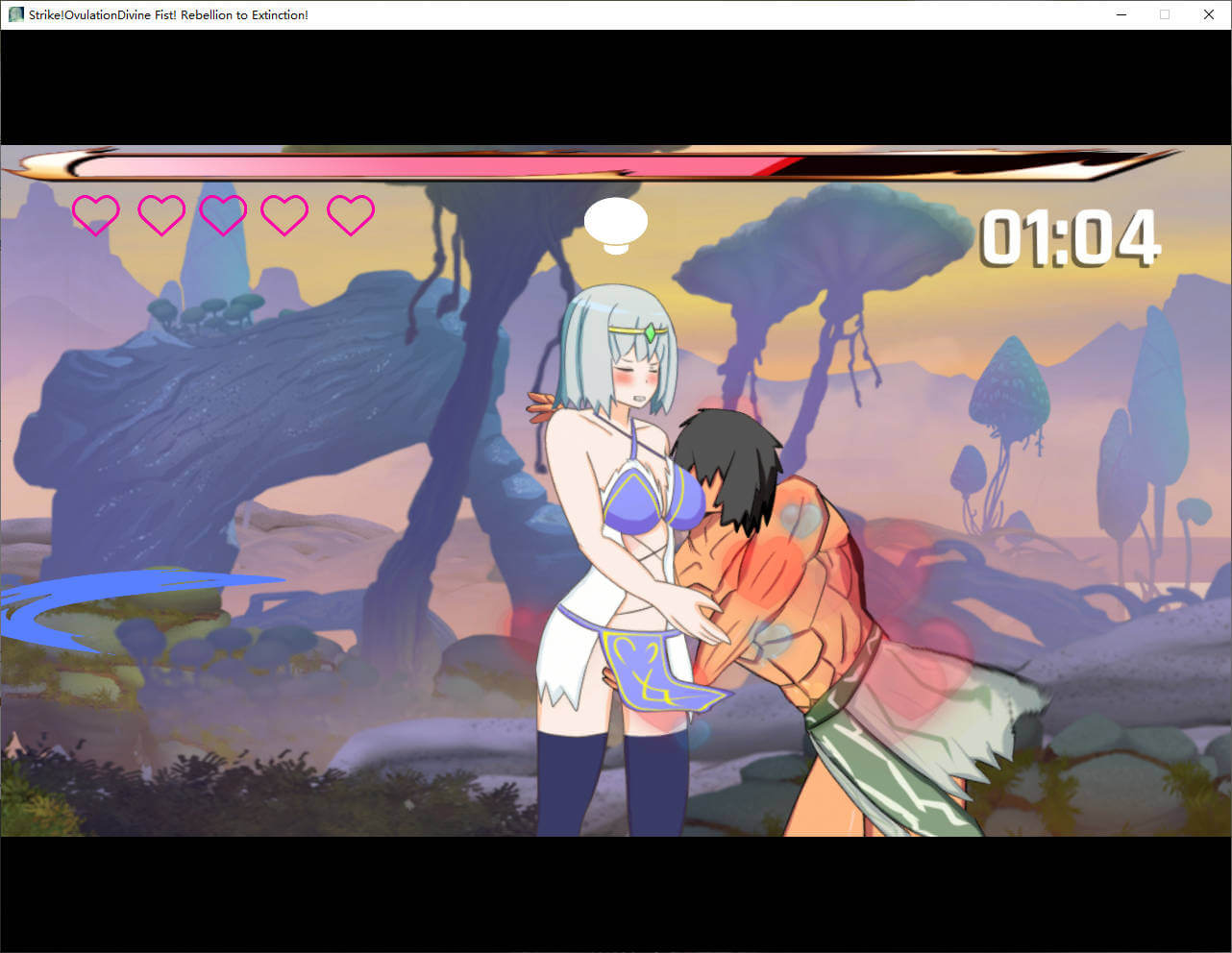This screenshot has width=1232, height=953.
Task: Click the first pink heart outline
Action: pos(96,214)
